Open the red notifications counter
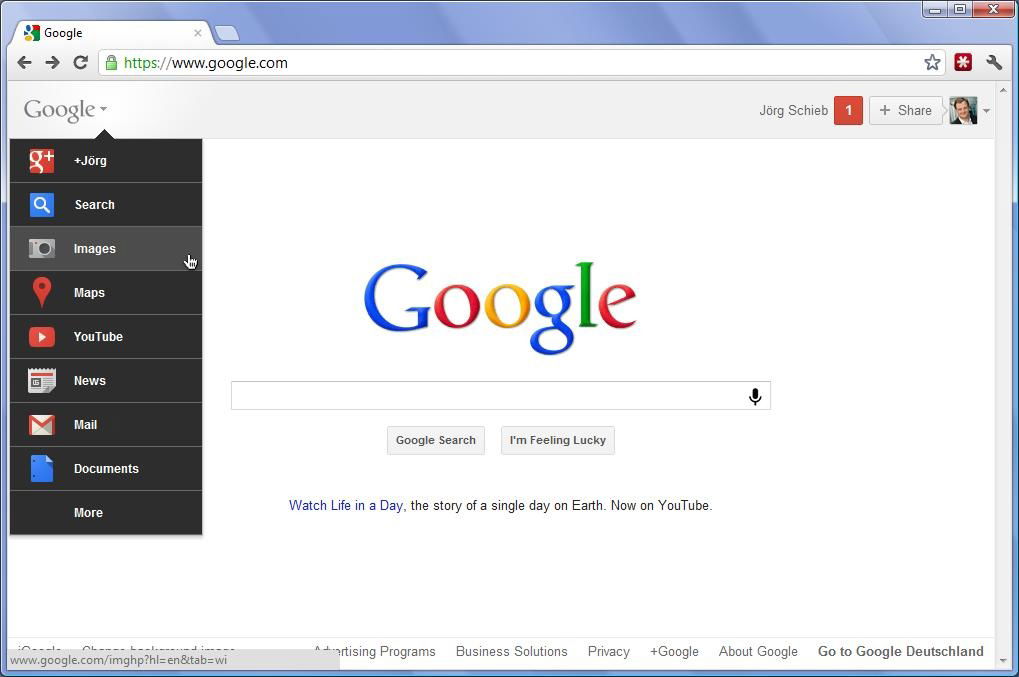The height and width of the screenshot is (677, 1019). coord(848,110)
